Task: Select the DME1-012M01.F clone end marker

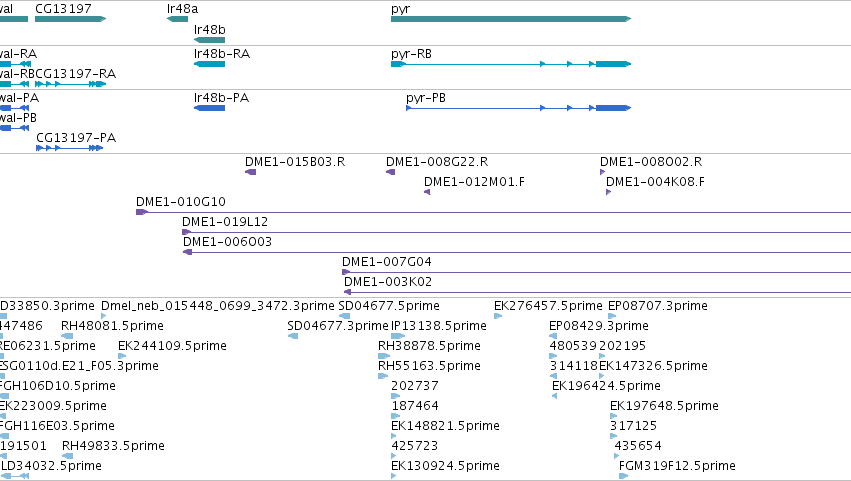Action: [427, 192]
